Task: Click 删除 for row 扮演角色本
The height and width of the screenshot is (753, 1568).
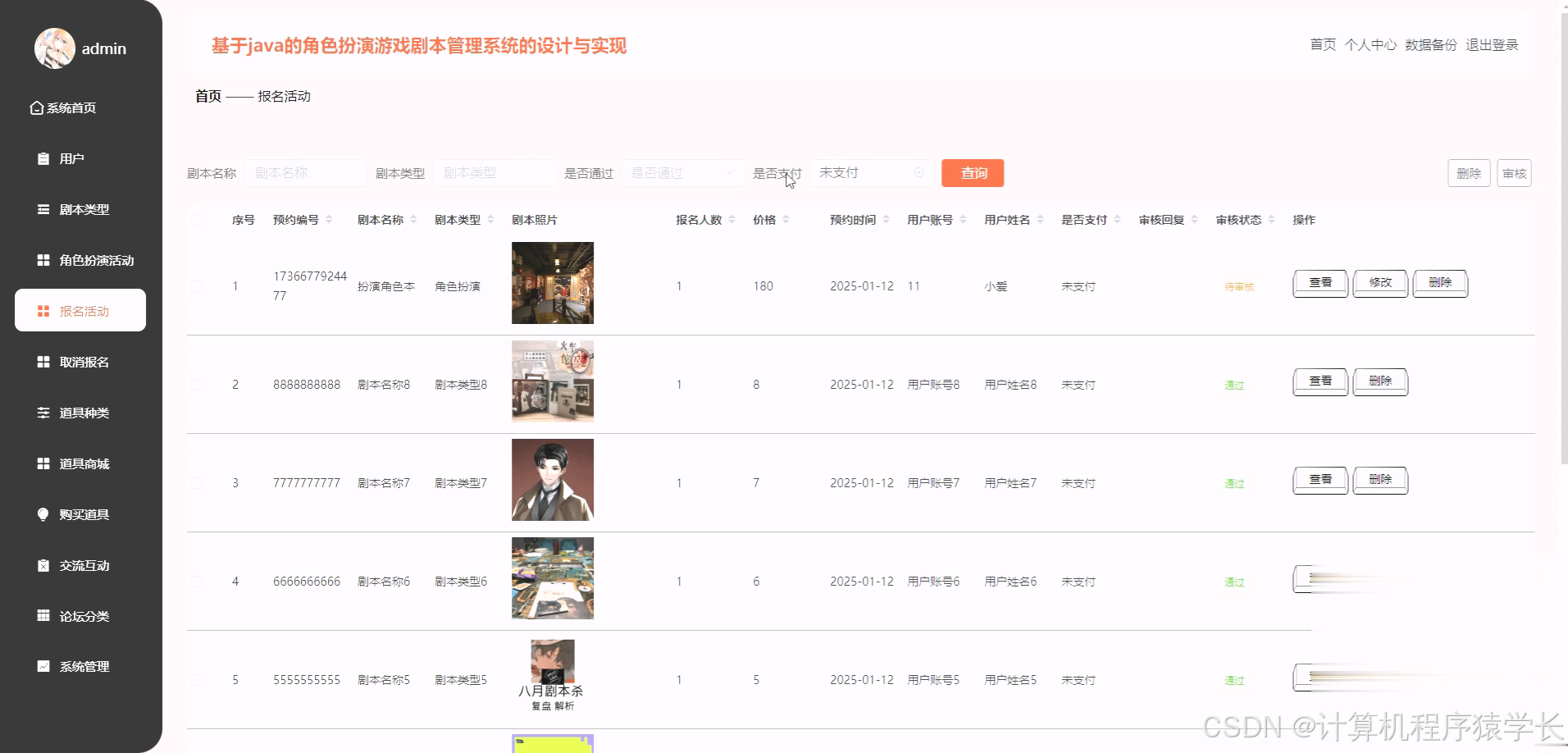Action: pos(1440,283)
